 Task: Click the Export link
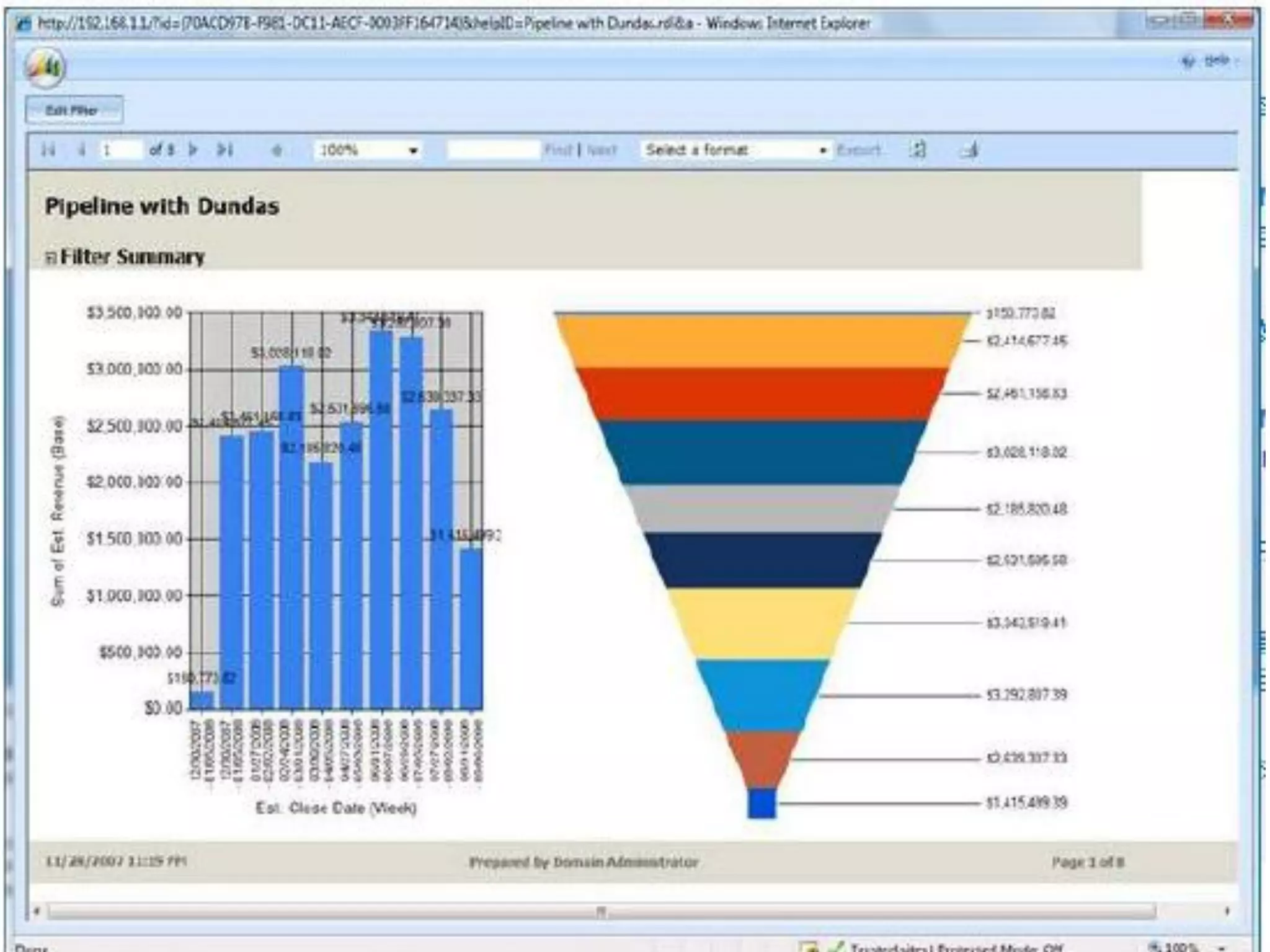[858, 150]
